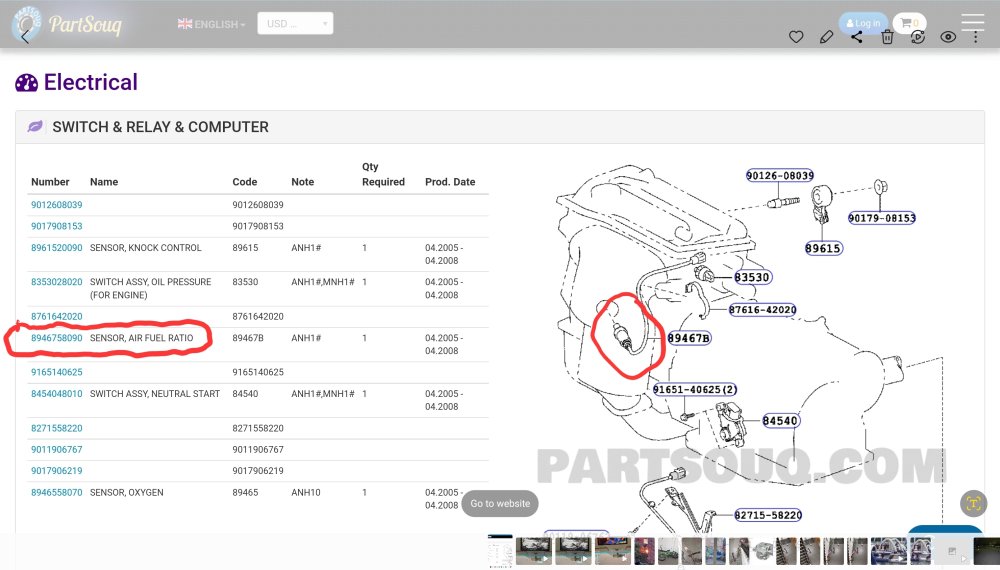1000x570 pixels.
Task: Open part number 9017906219 link
Action: [x=57, y=471]
